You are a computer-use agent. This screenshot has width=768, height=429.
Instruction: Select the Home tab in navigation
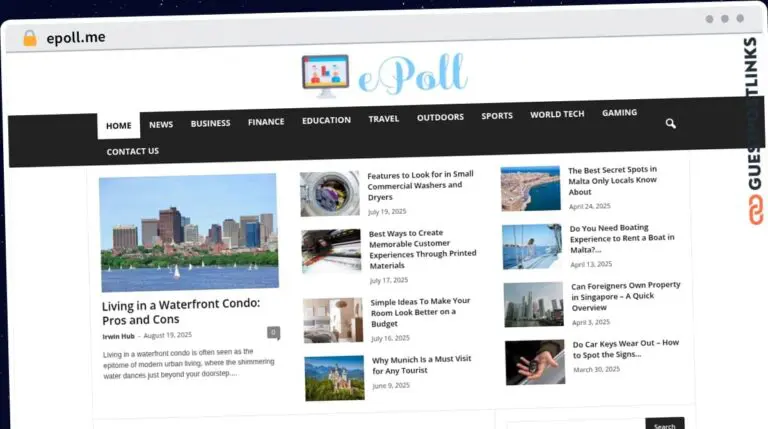[x=118, y=126]
